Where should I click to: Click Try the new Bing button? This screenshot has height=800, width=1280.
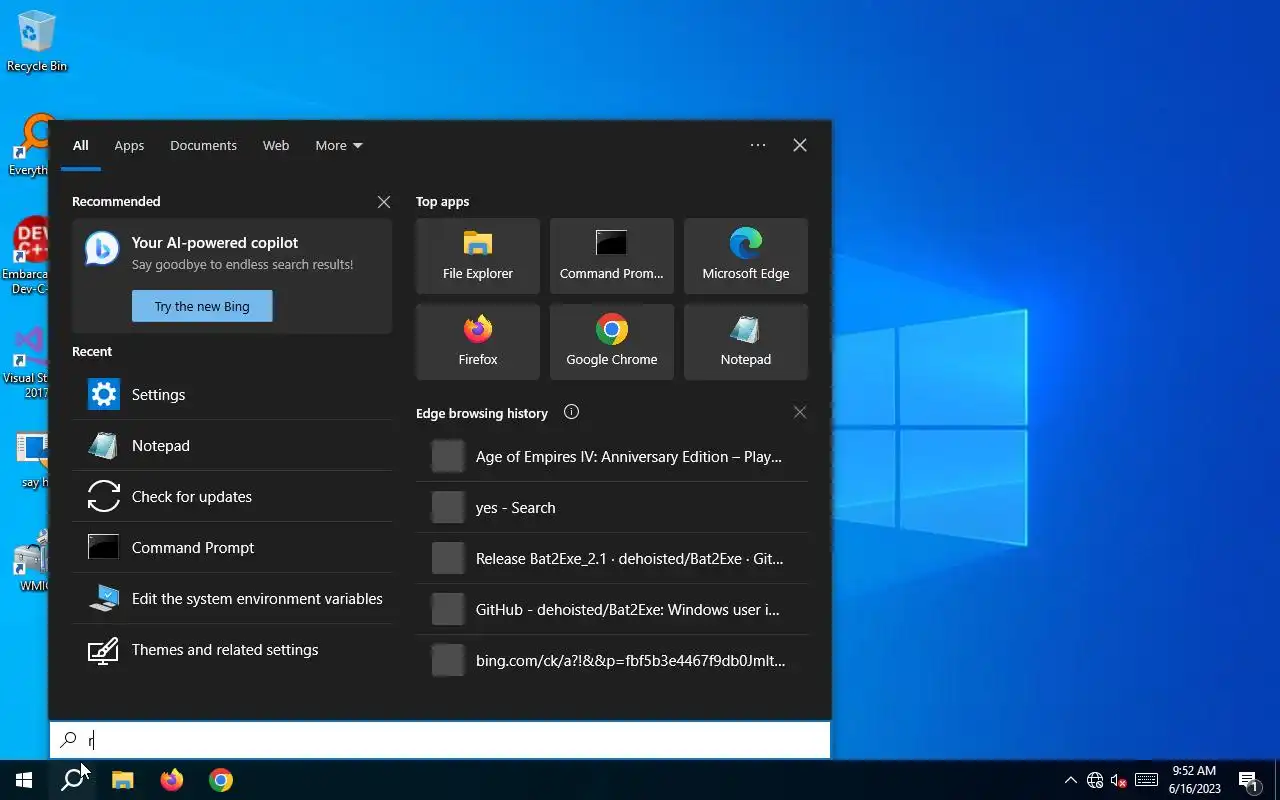[x=202, y=306]
